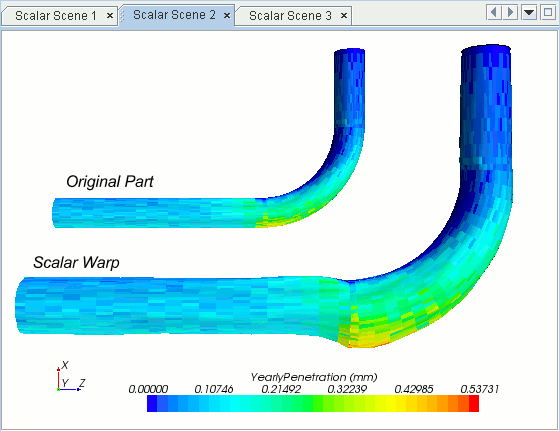Close the Scalar Scene 1 tab
The width and height of the screenshot is (560, 431).
click(110, 16)
